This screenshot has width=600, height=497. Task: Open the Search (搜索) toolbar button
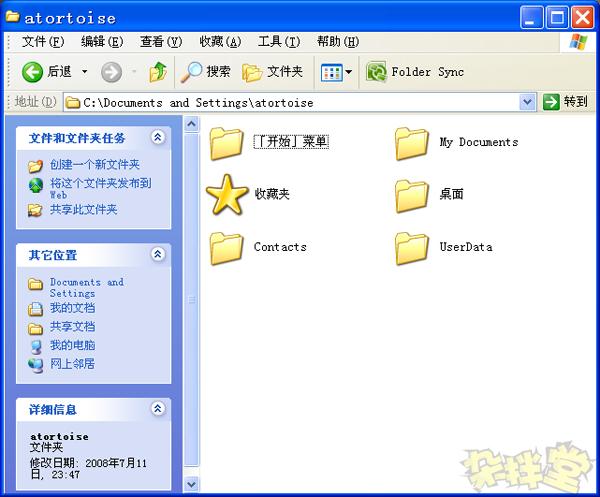pos(206,72)
